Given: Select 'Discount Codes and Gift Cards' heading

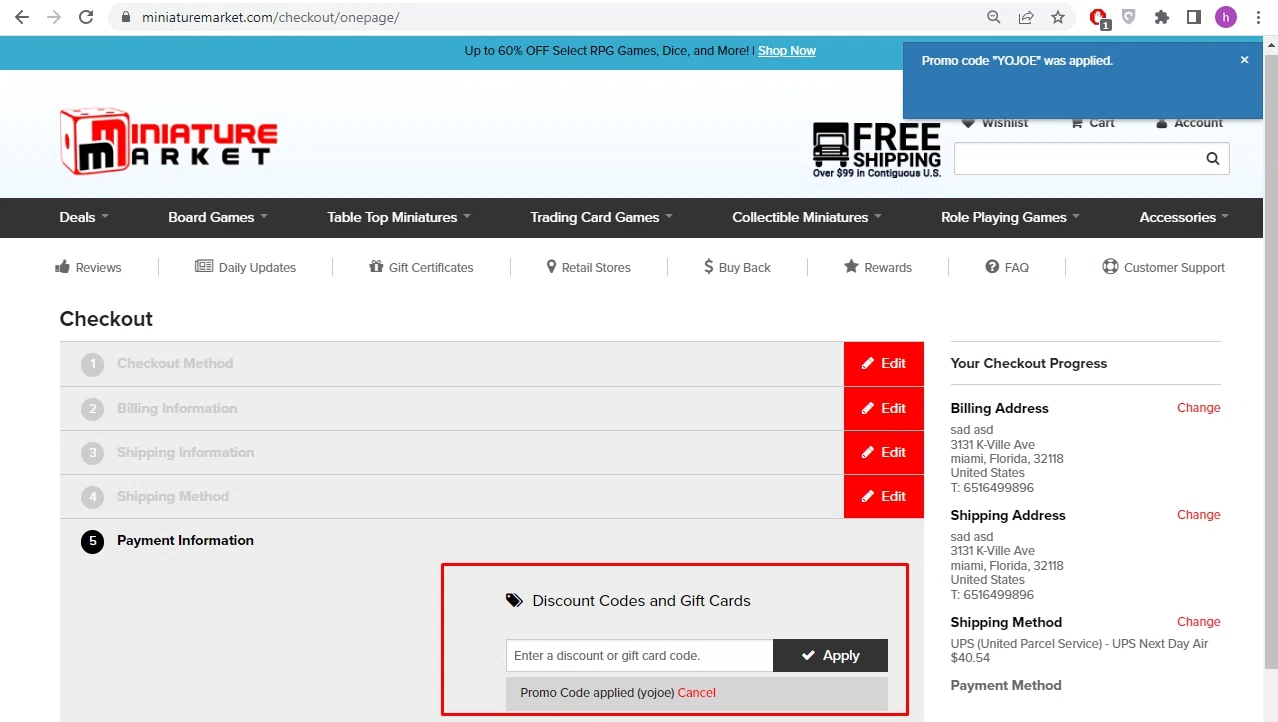Looking at the screenshot, I should point(641,601).
